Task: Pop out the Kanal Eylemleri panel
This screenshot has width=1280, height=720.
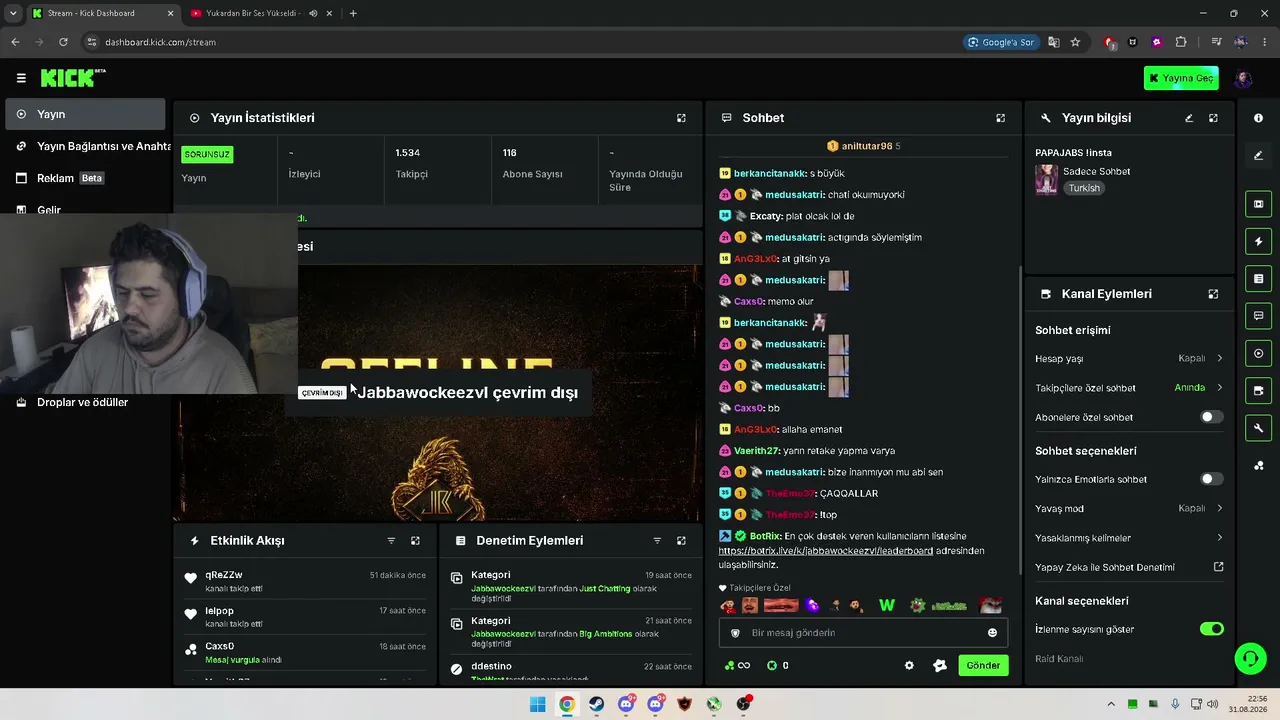Action: tap(1213, 294)
